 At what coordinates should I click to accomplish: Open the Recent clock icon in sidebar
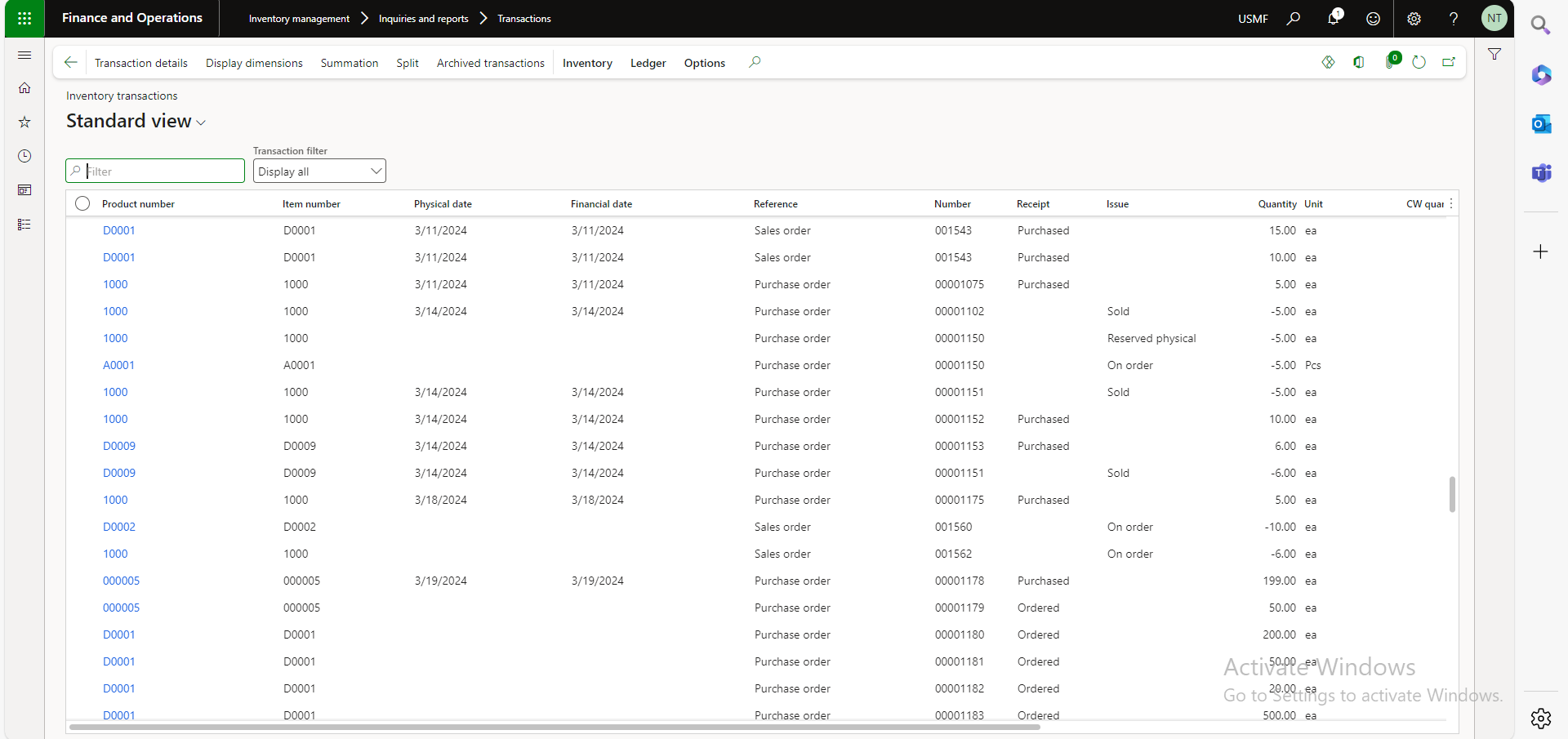coord(24,156)
